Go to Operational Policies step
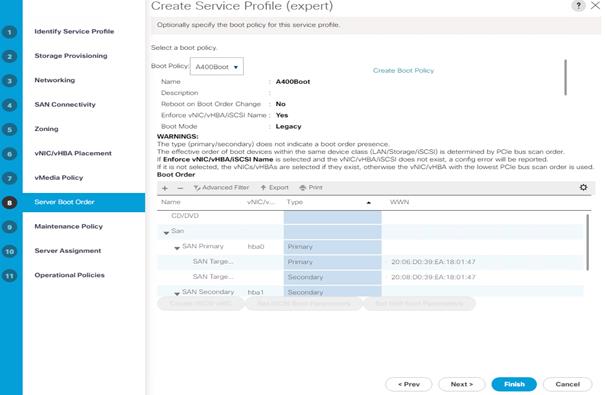 (69, 275)
